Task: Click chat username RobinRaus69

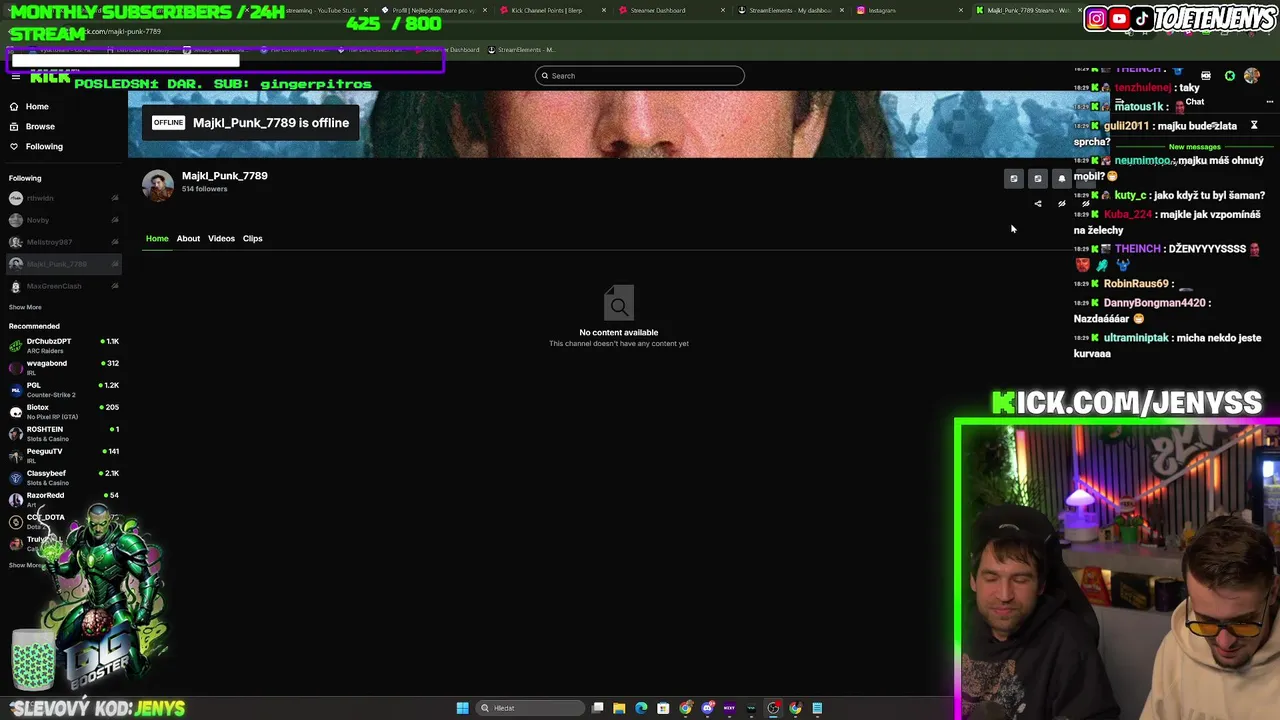Action: [1136, 284]
